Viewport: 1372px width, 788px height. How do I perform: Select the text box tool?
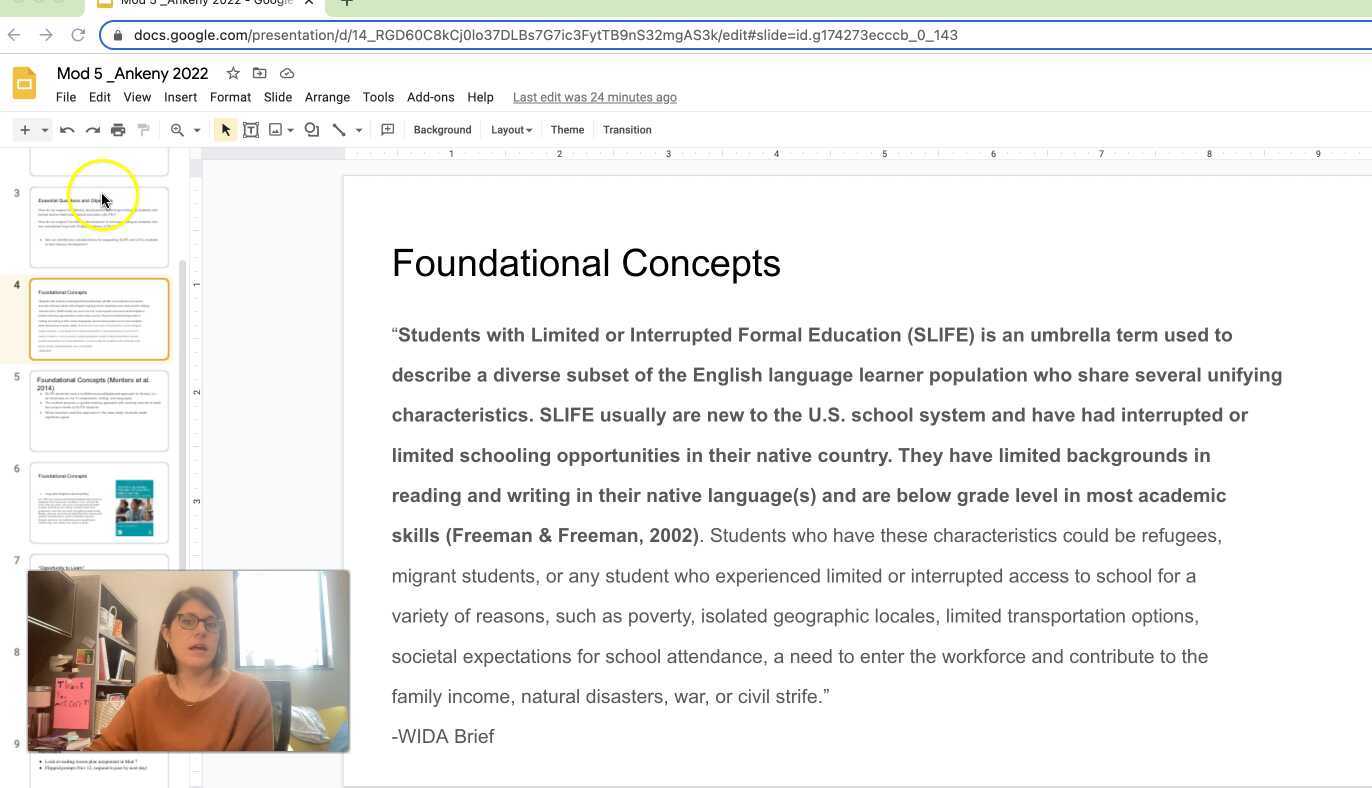click(251, 130)
